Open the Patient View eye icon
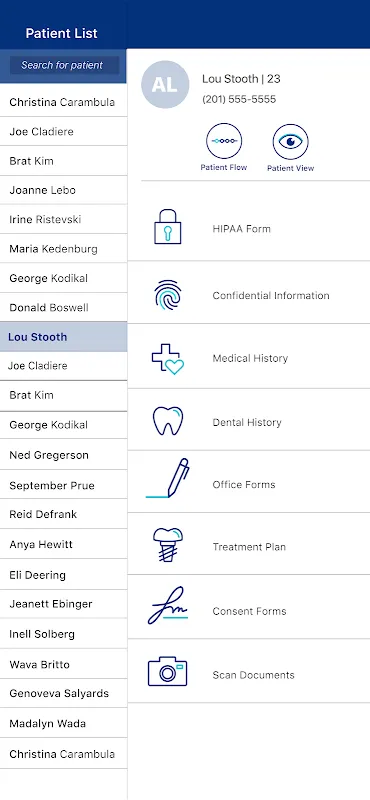This screenshot has height=800, width=370. 290,141
